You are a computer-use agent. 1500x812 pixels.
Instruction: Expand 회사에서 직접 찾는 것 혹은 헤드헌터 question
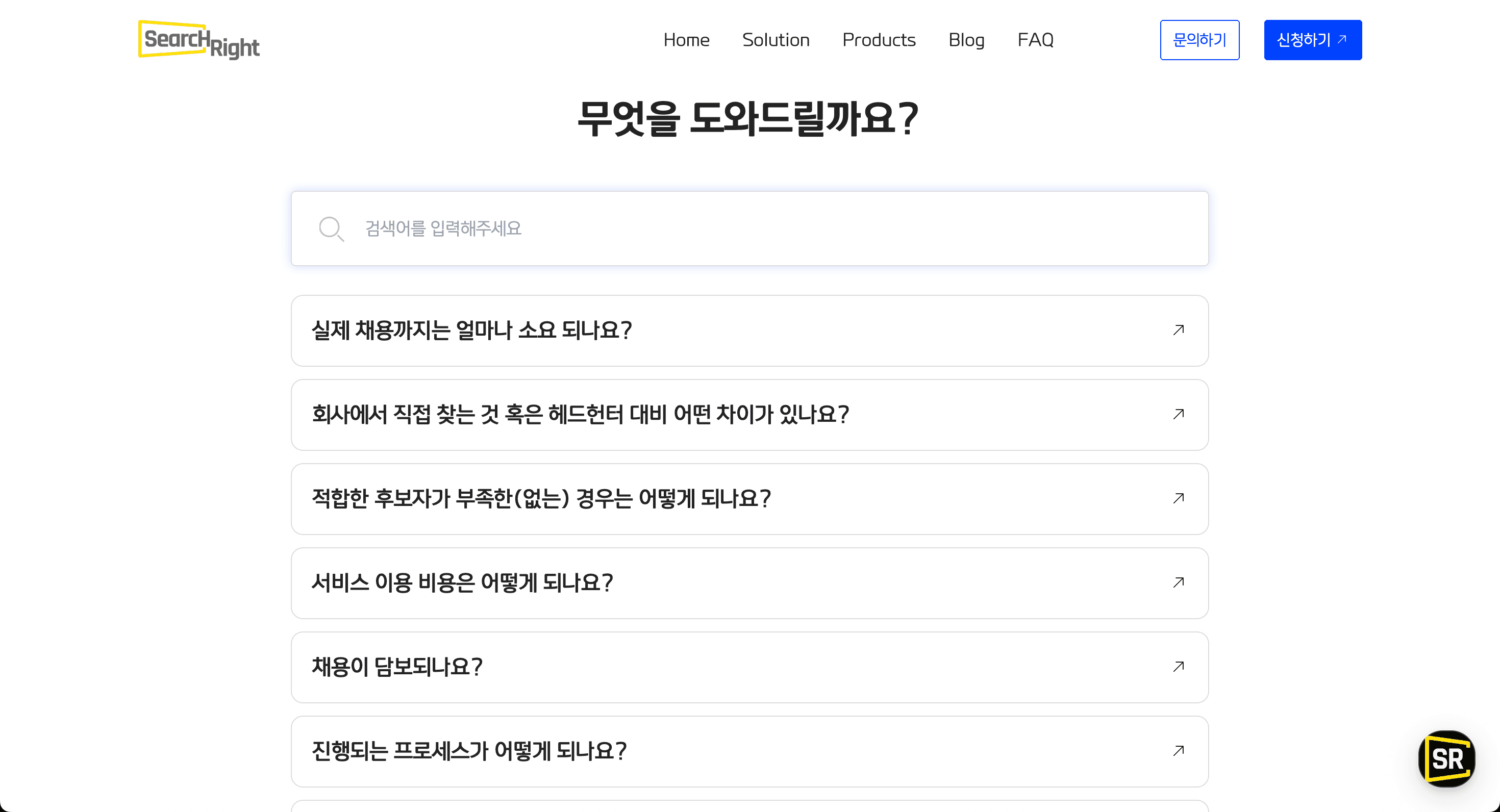coord(749,415)
